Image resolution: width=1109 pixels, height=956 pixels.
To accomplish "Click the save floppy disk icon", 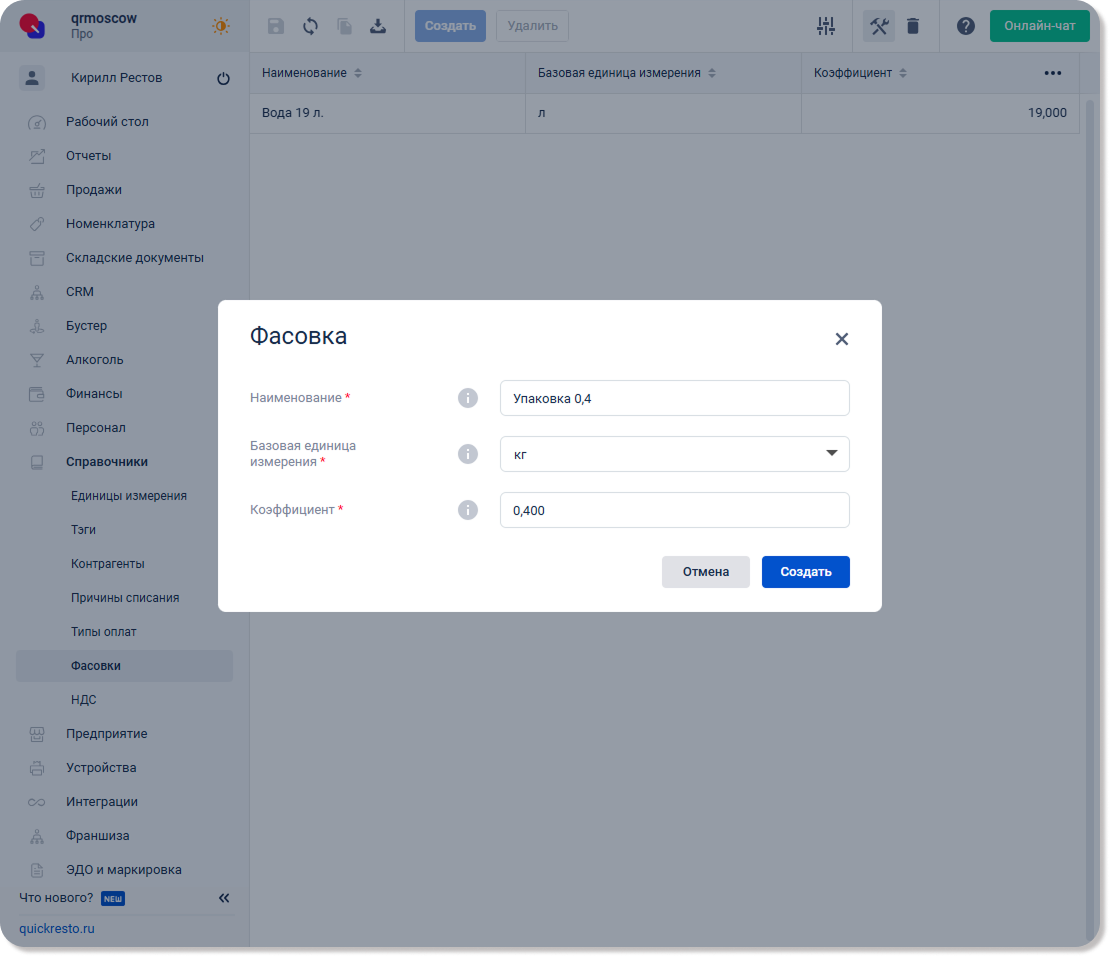I will click(x=276, y=27).
